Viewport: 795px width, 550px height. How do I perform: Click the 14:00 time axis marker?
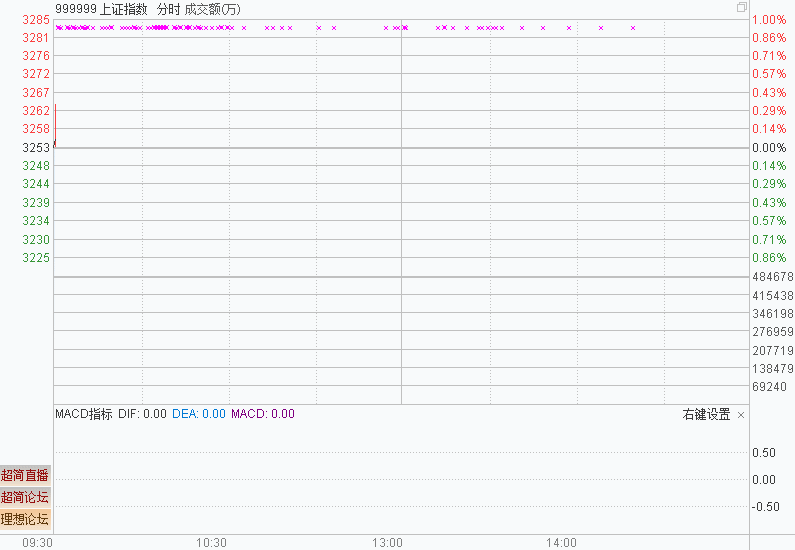coord(561,542)
